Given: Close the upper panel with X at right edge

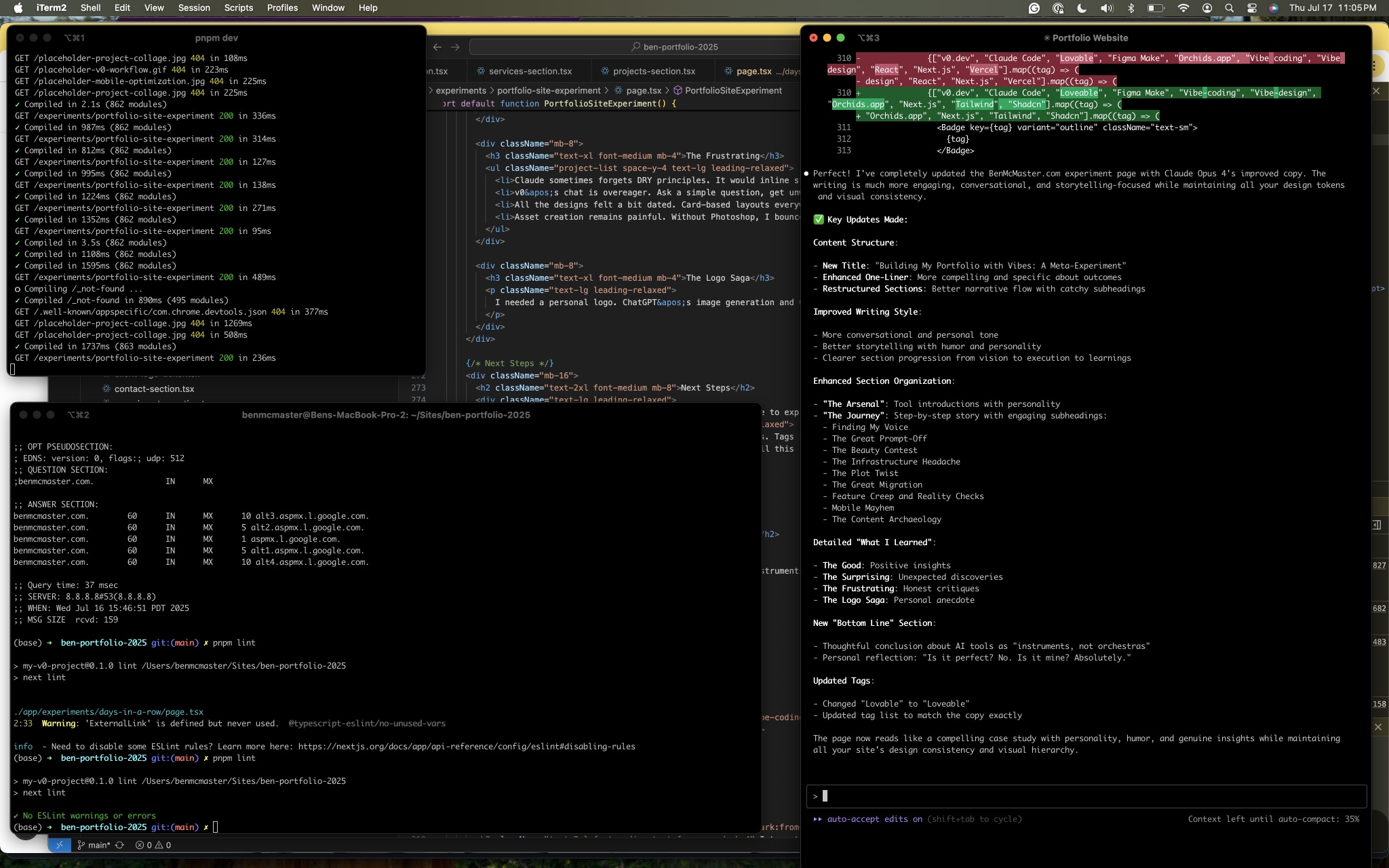Looking at the screenshot, I should (1376, 91).
